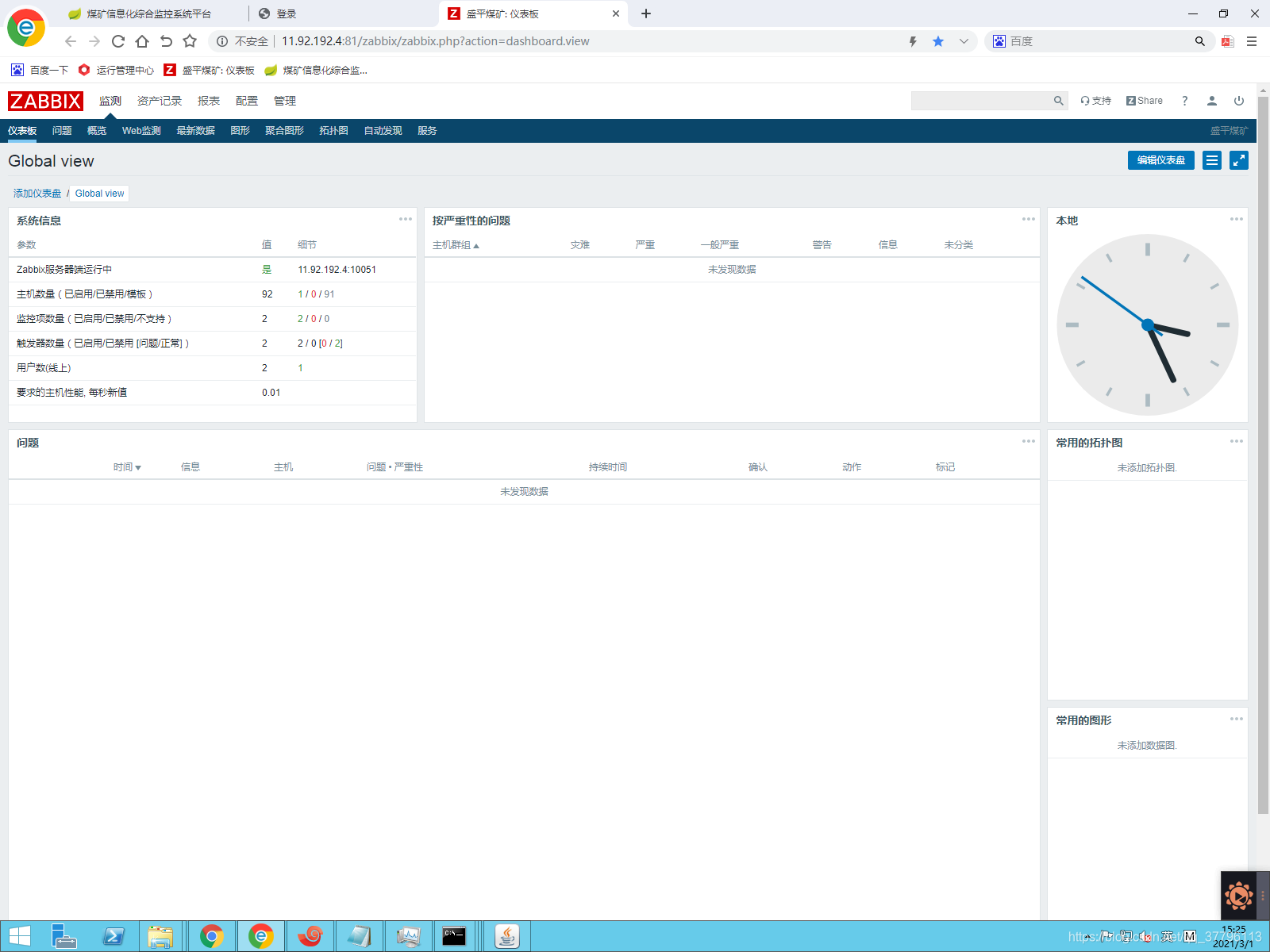Open the 本地 clock widget options dots
The image size is (1270, 952).
[1237, 219]
